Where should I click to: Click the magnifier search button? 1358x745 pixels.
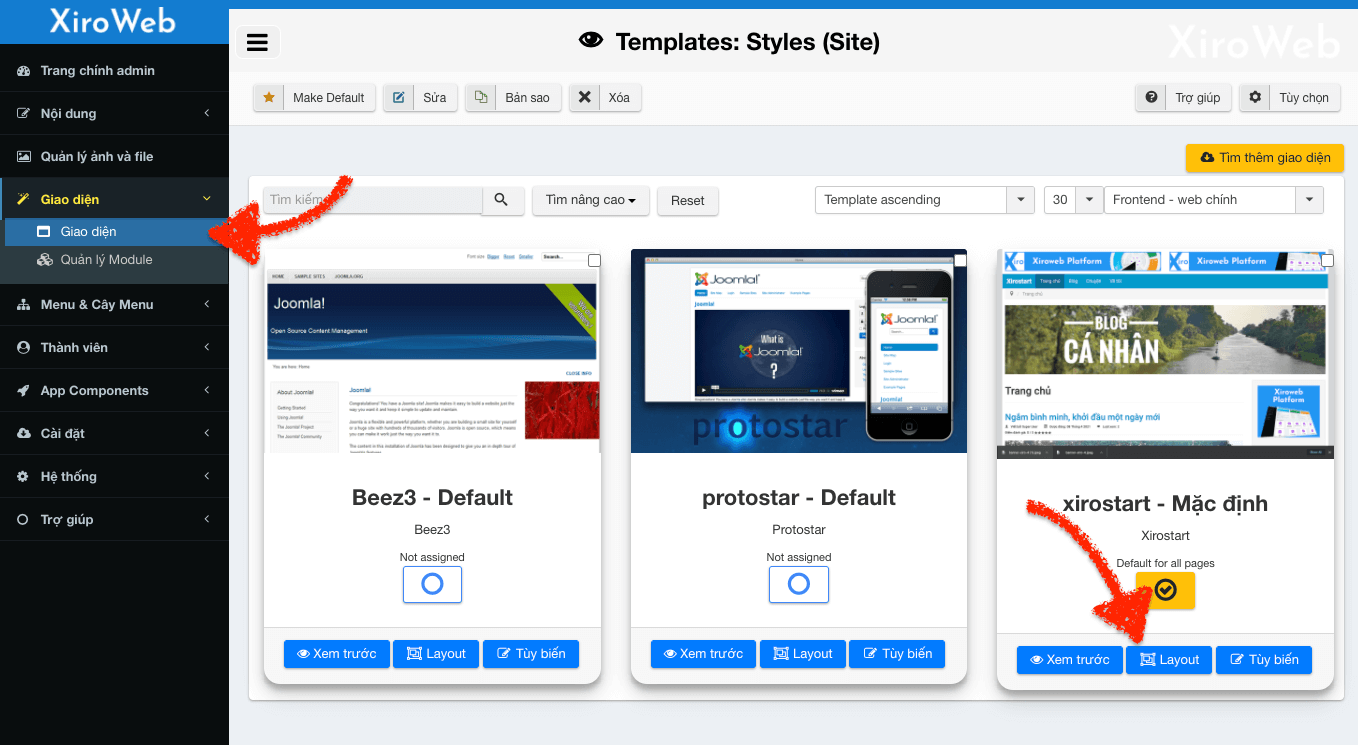[503, 200]
